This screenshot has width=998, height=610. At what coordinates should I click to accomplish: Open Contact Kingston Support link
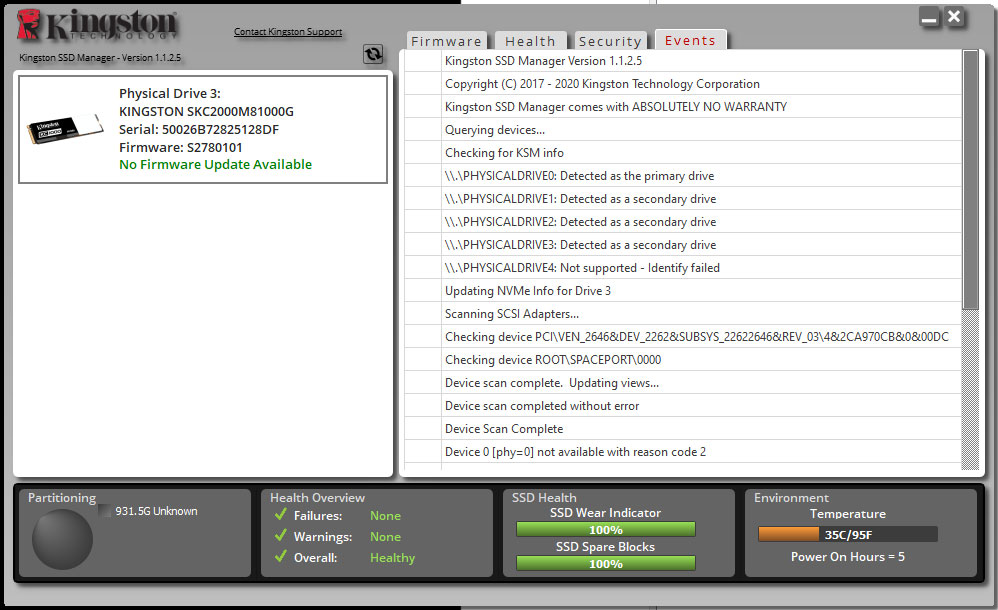[288, 31]
